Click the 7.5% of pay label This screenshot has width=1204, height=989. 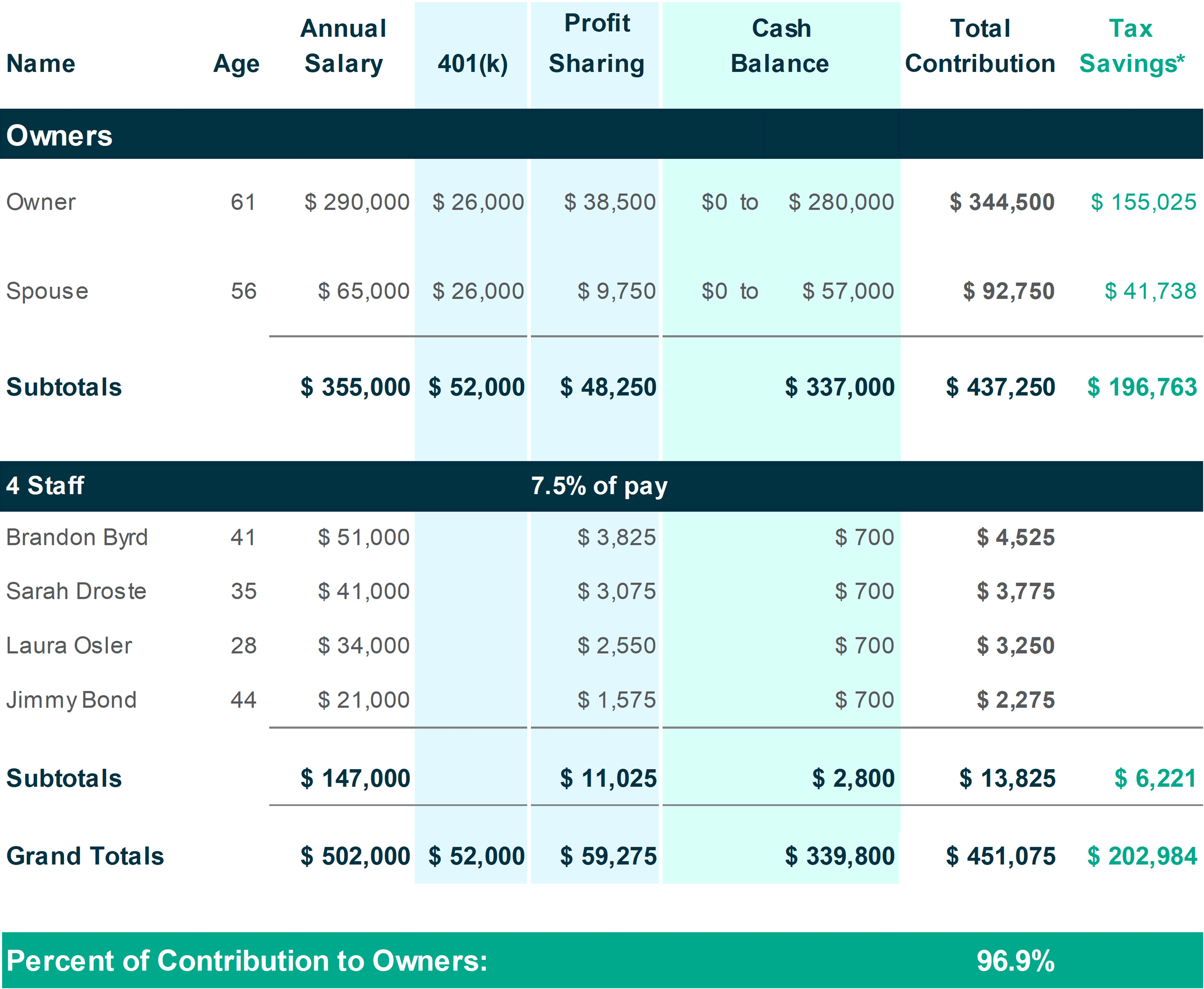pos(599,486)
